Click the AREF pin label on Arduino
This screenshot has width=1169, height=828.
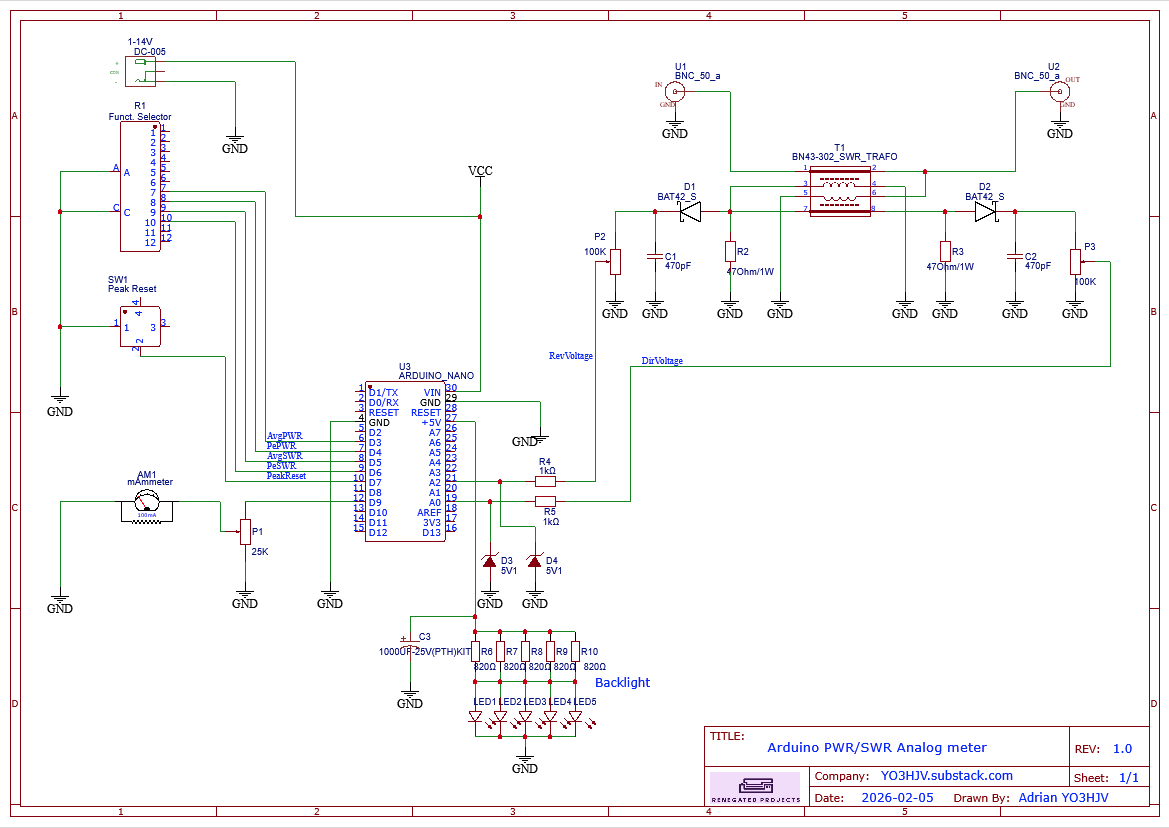point(429,513)
